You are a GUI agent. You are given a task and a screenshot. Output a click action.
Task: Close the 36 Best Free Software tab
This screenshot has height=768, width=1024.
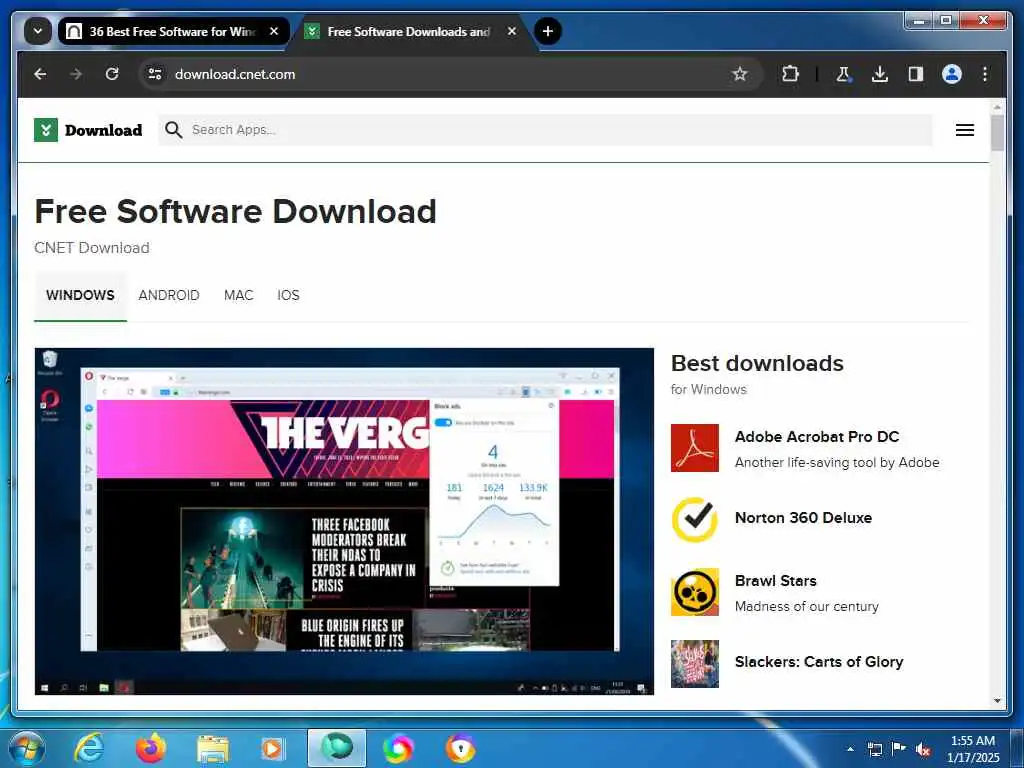pyautogui.click(x=274, y=31)
